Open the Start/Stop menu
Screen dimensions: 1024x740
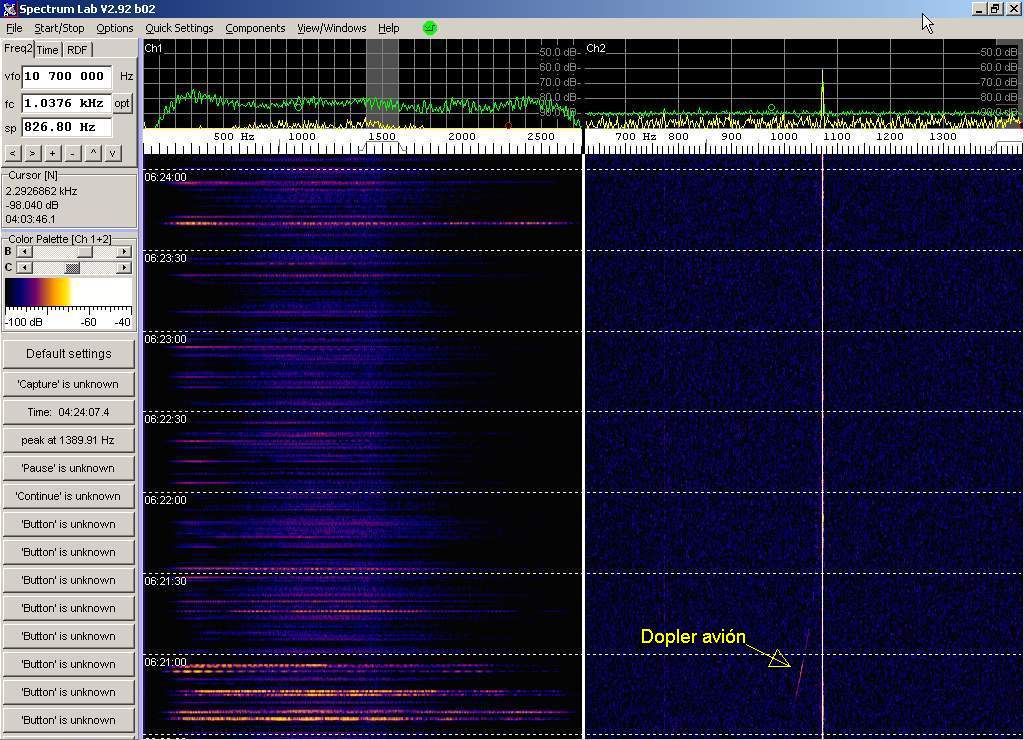click(x=59, y=28)
